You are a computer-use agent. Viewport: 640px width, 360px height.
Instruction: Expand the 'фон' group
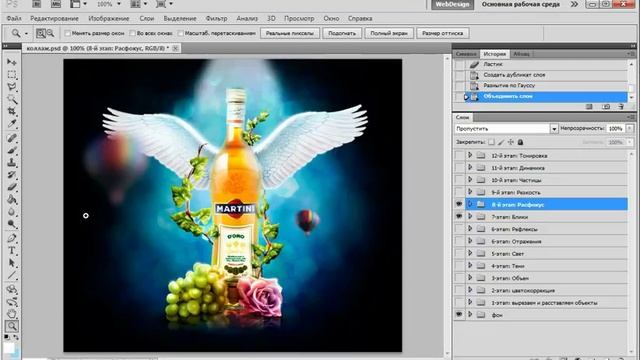[x=470, y=314]
